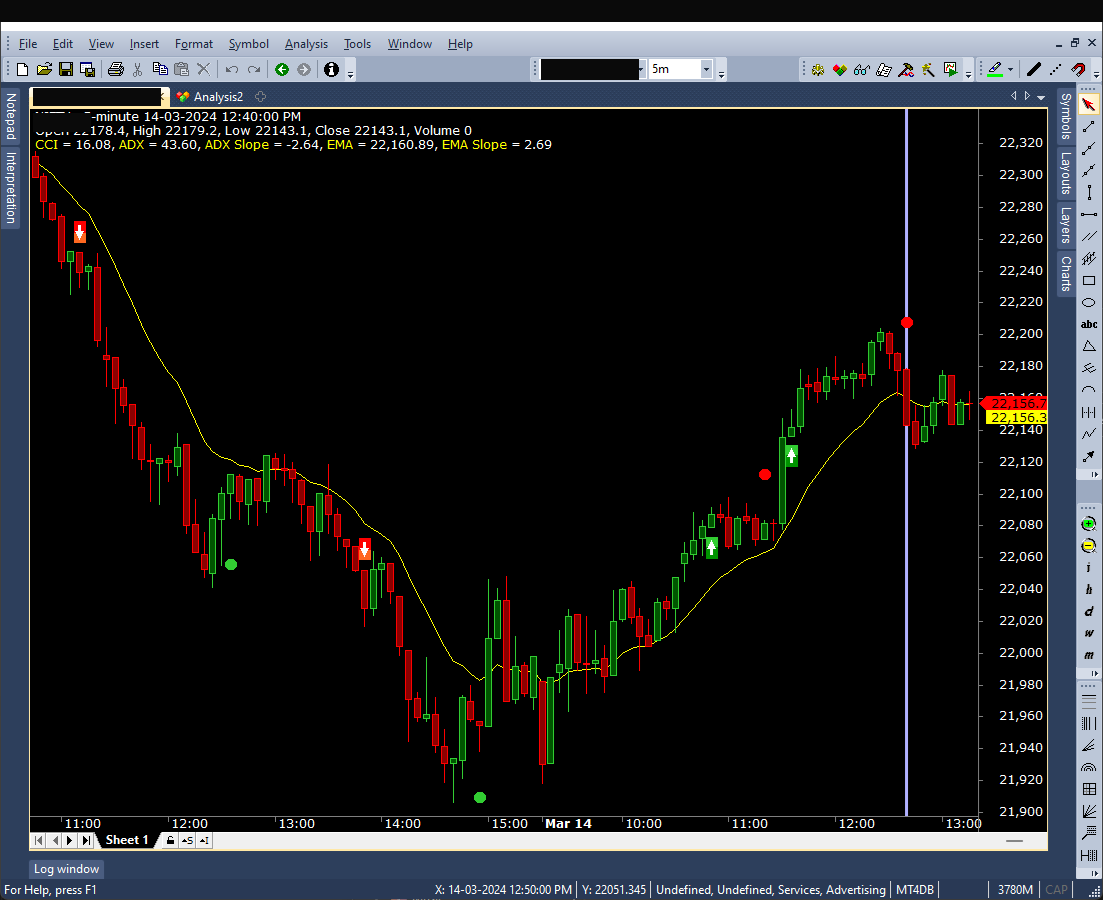
Task: Select the vertical line drawing tool
Action: click(x=1088, y=192)
